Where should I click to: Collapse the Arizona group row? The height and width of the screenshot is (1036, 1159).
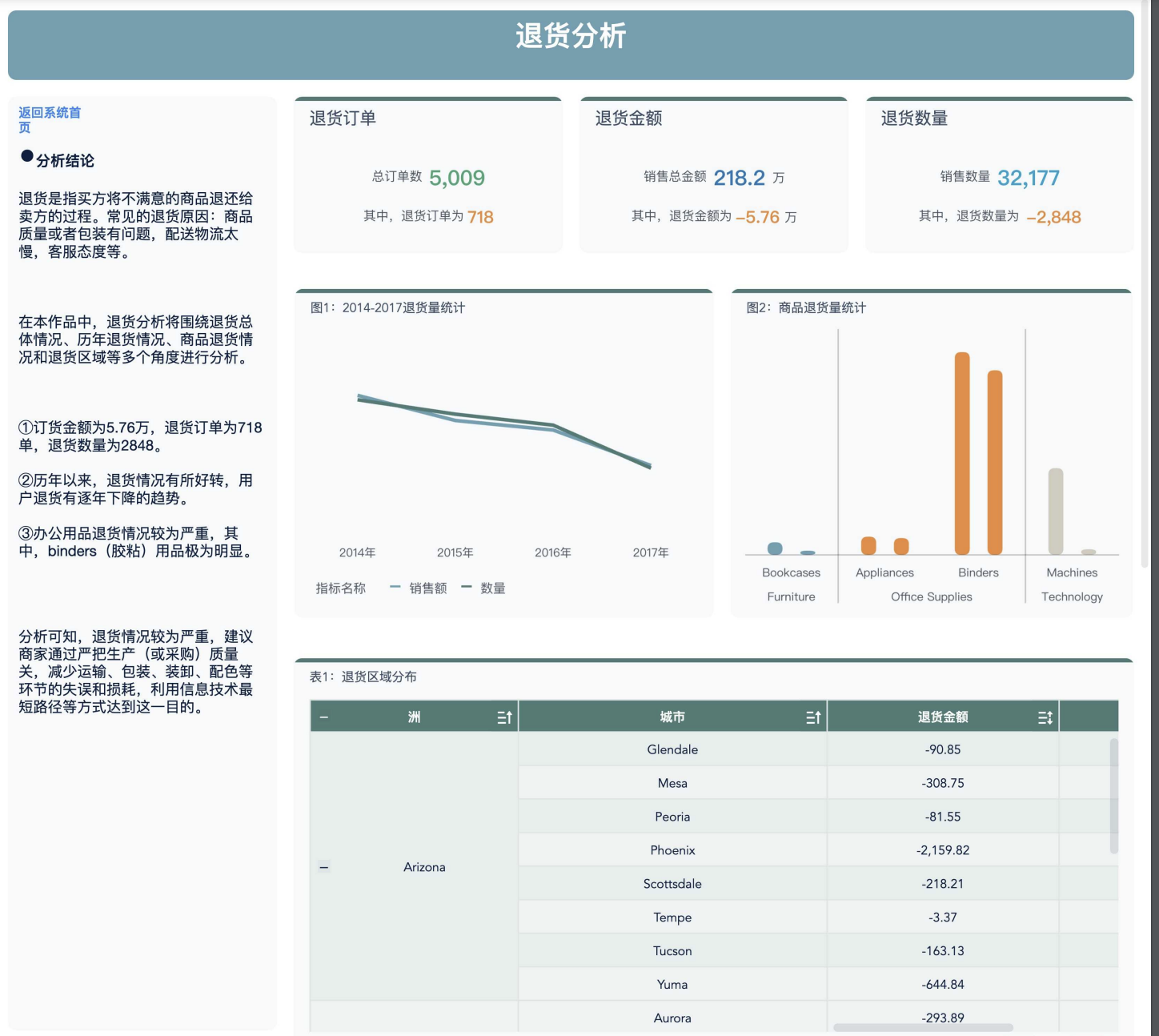(324, 867)
